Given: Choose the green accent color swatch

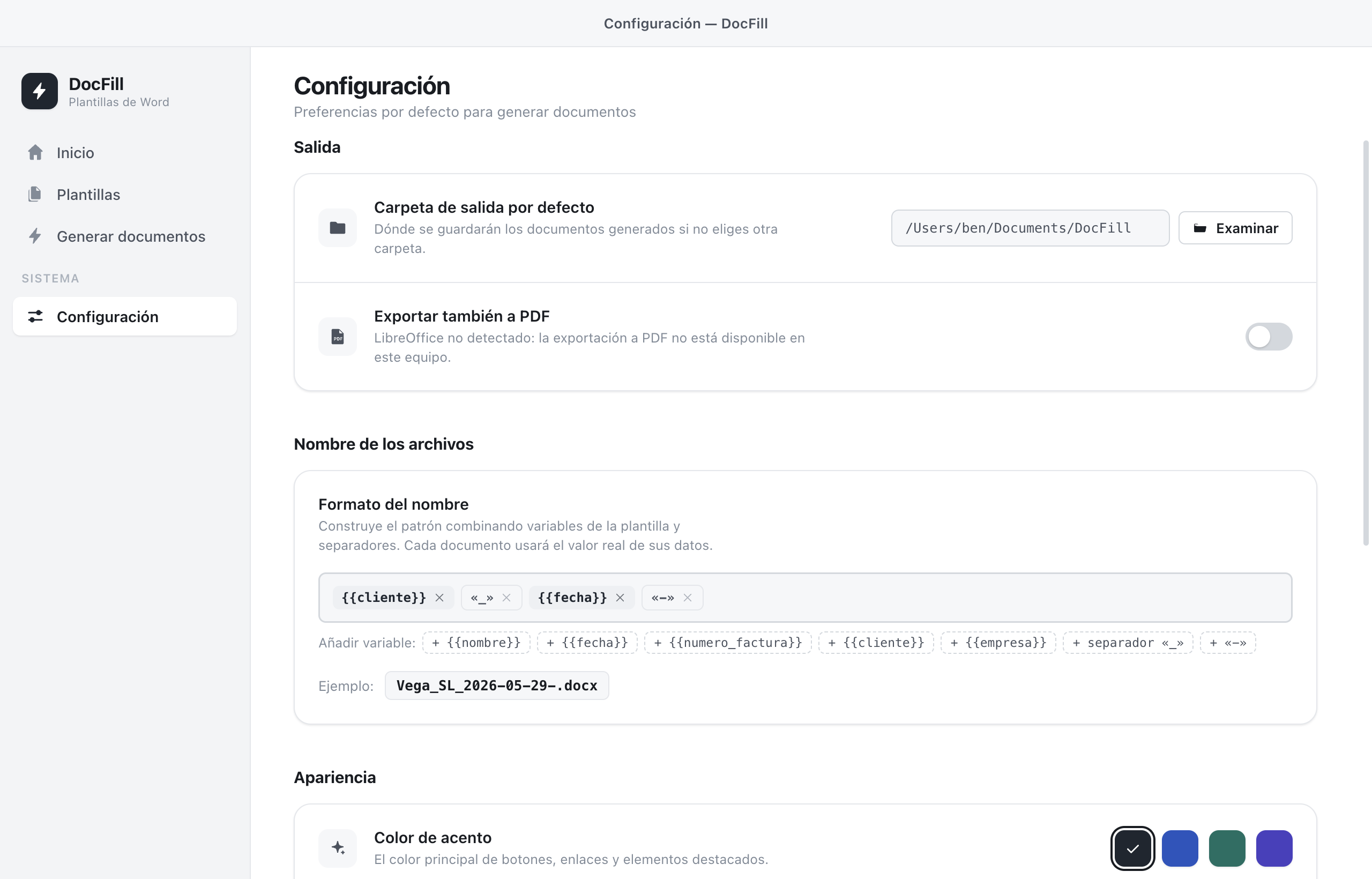Looking at the screenshot, I should coord(1226,848).
